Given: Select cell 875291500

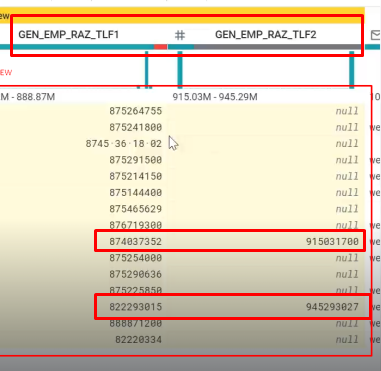Looking at the screenshot, I should coord(136,160).
